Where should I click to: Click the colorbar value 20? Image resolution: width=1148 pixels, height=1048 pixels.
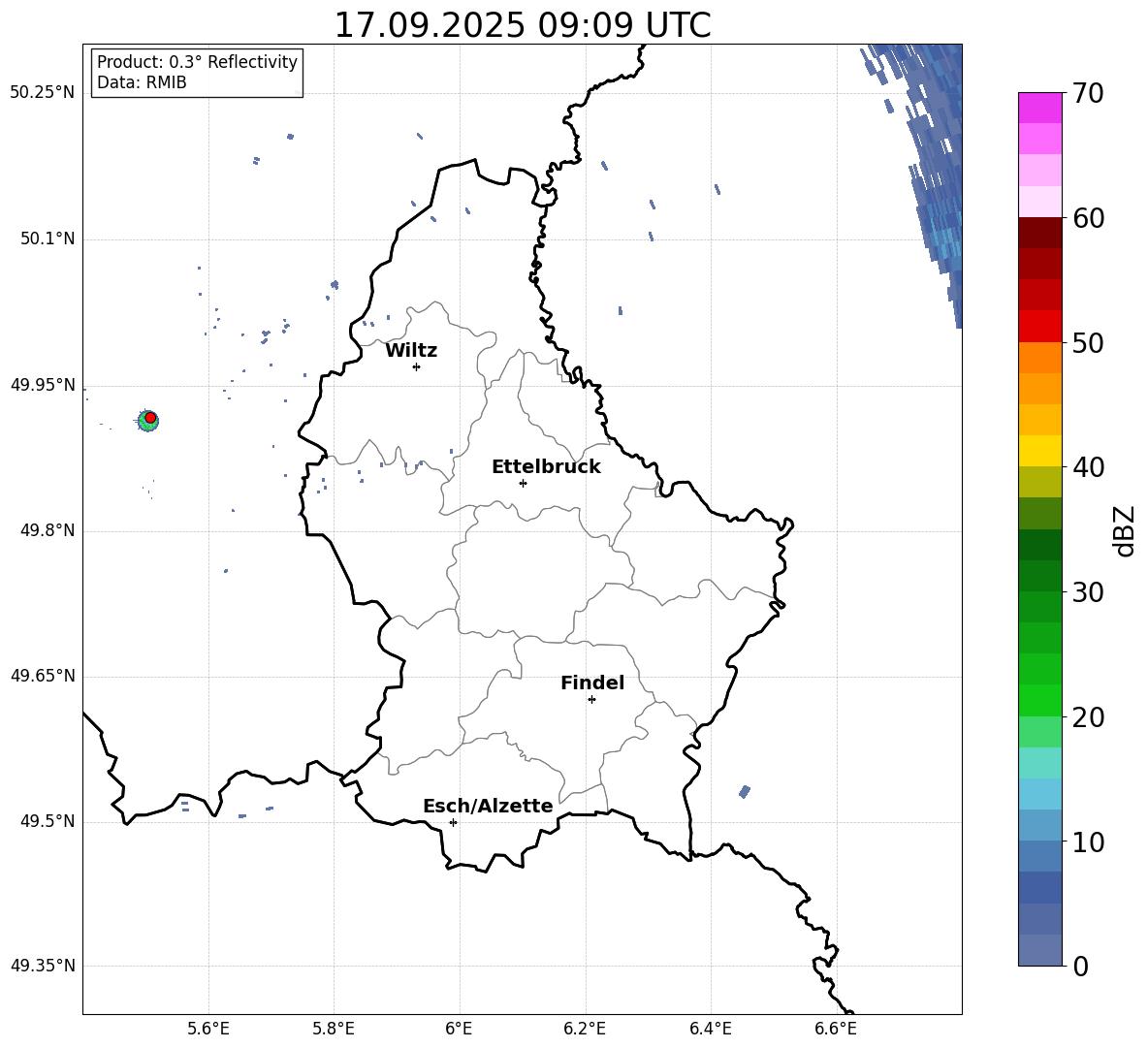1088,717
